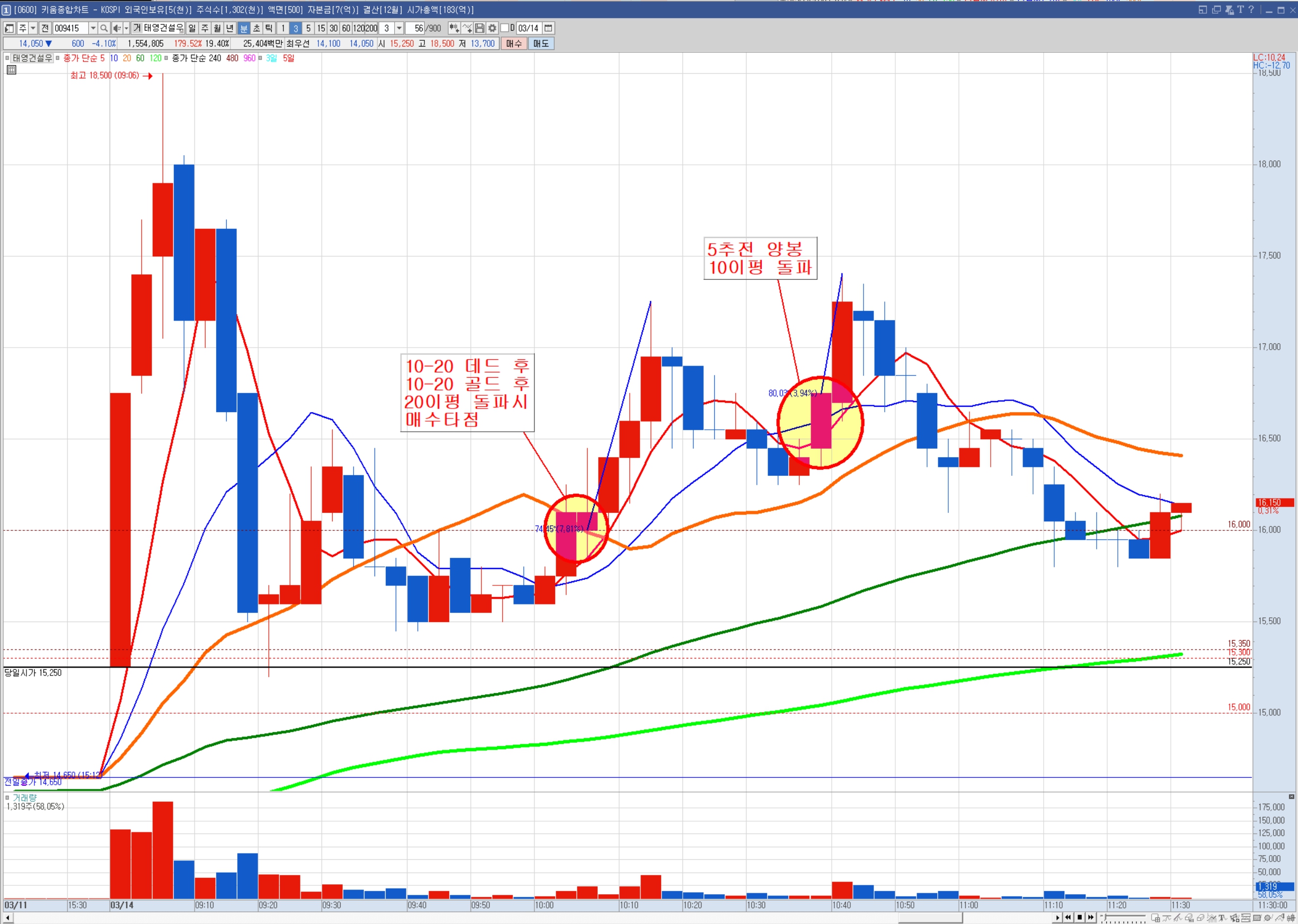Viewport: 1298px width, 924px height.
Task: Click the speaker sound icon
Action: [117, 28]
